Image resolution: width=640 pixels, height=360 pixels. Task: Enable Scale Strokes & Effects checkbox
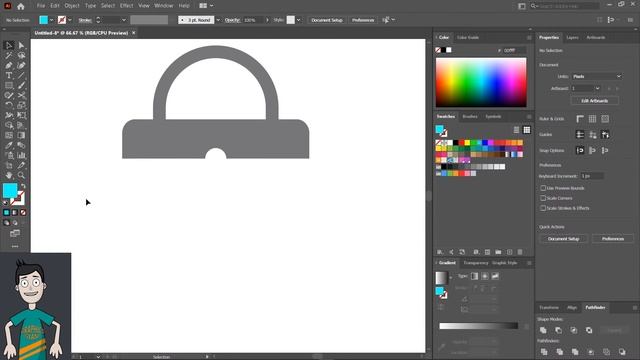click(543, 208)
